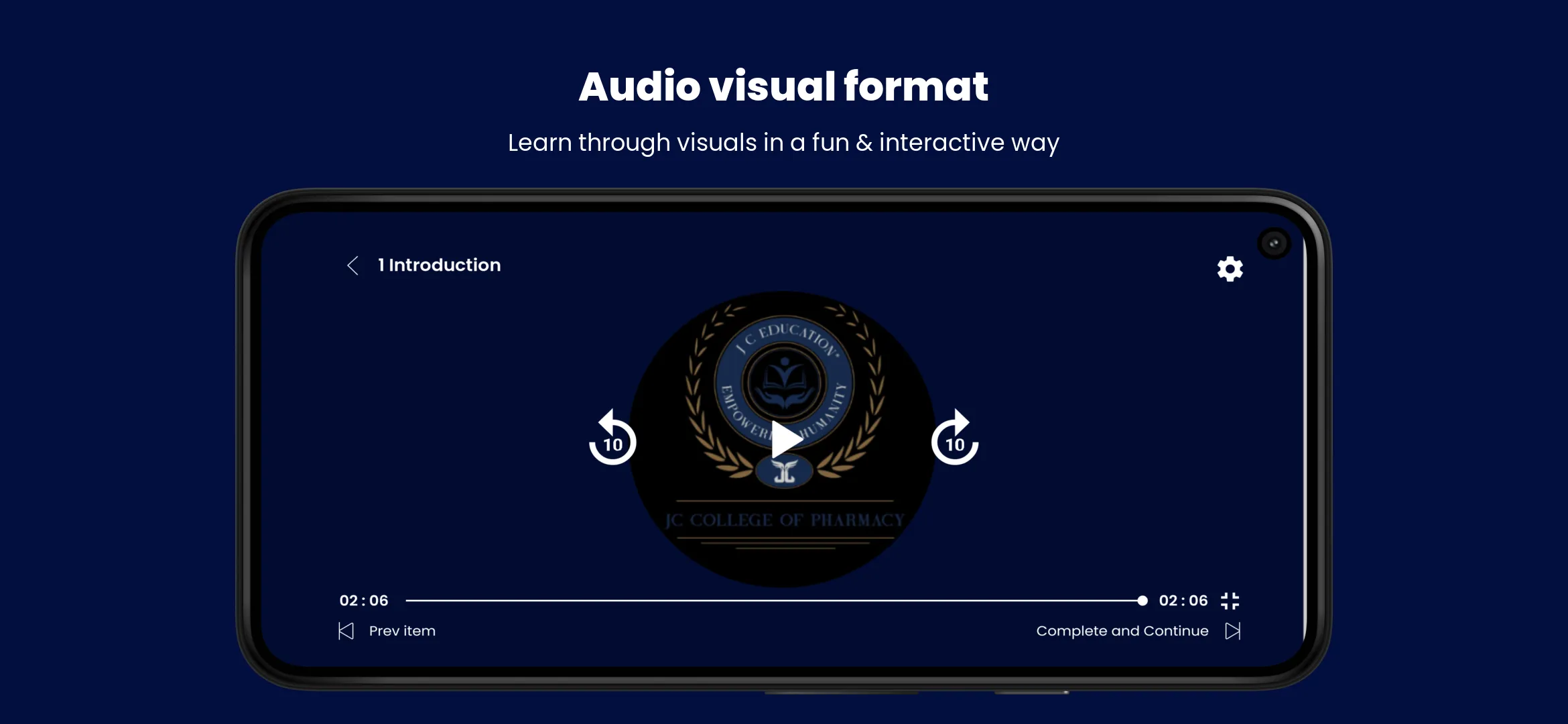The height and width of the screenshot is (724, 1568).
Task: Click the total duration 02:06 on the right
Action: point(1183,601)
